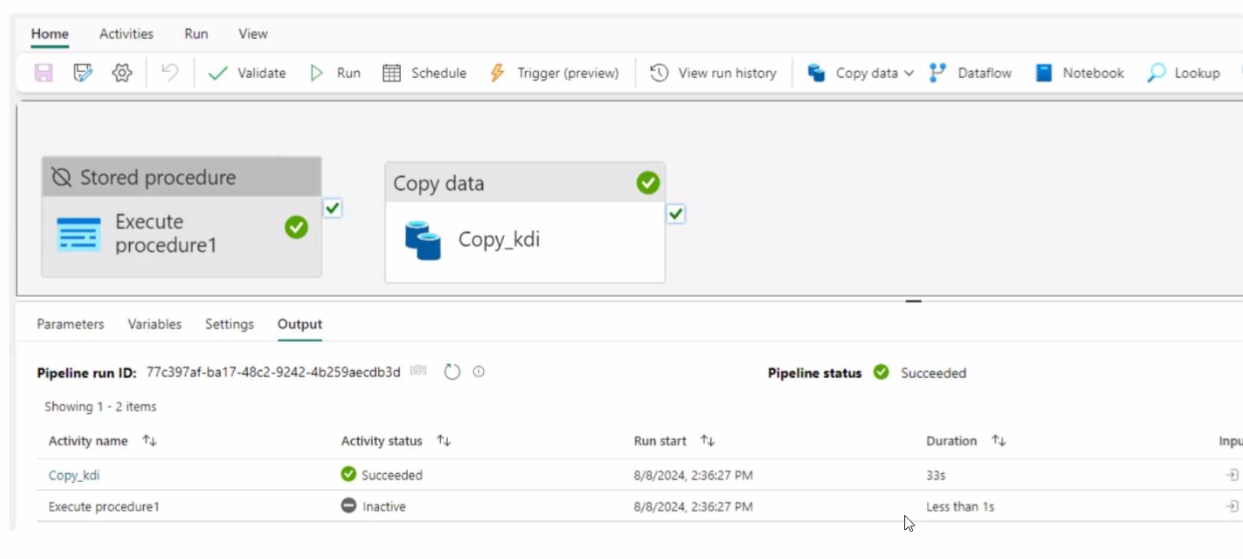Image resolution: width=1243 pixels, height=559 pixels.
Task: Open input details for Copy_kdi row
Action: click(1231, 475)
